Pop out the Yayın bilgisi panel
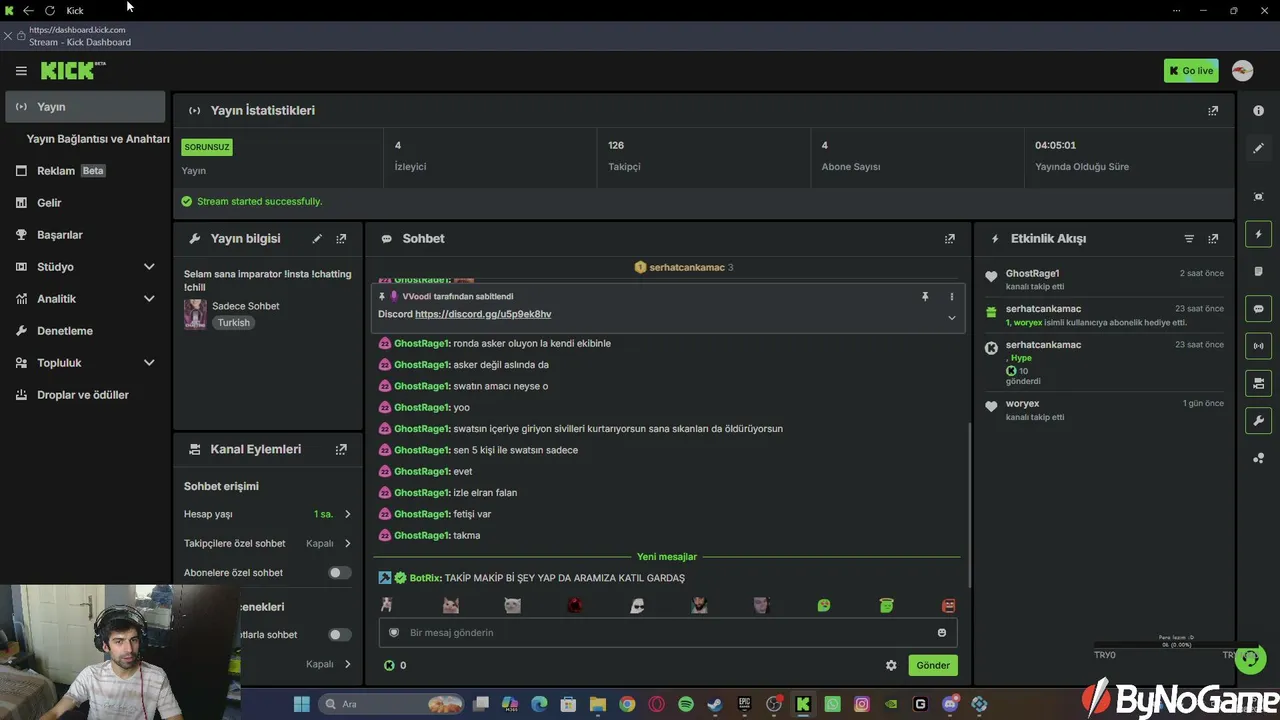The image size is (1280, 720). (x=341, y=239)
